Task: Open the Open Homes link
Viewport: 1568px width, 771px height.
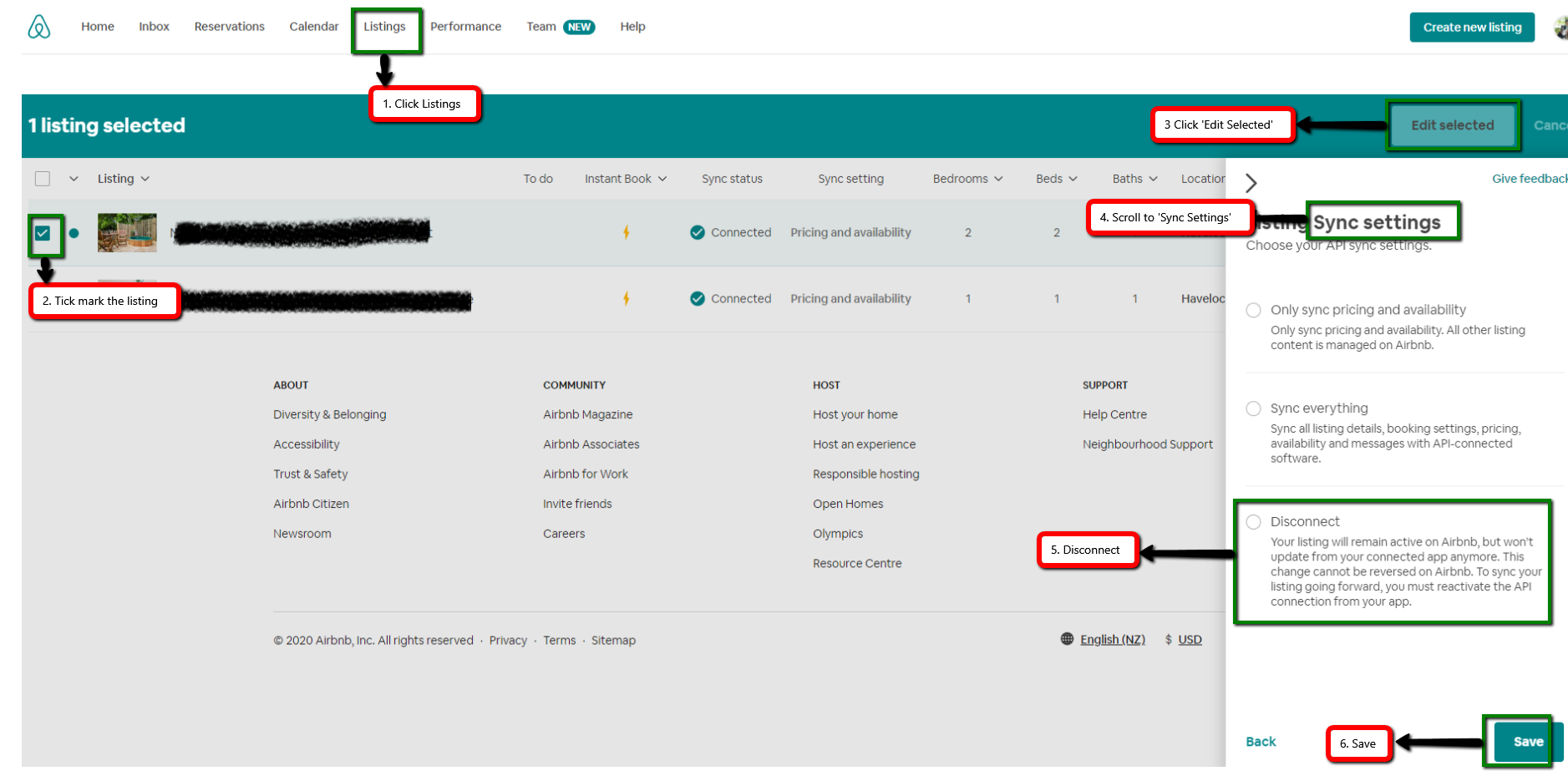Action: [x=848, y=504]
